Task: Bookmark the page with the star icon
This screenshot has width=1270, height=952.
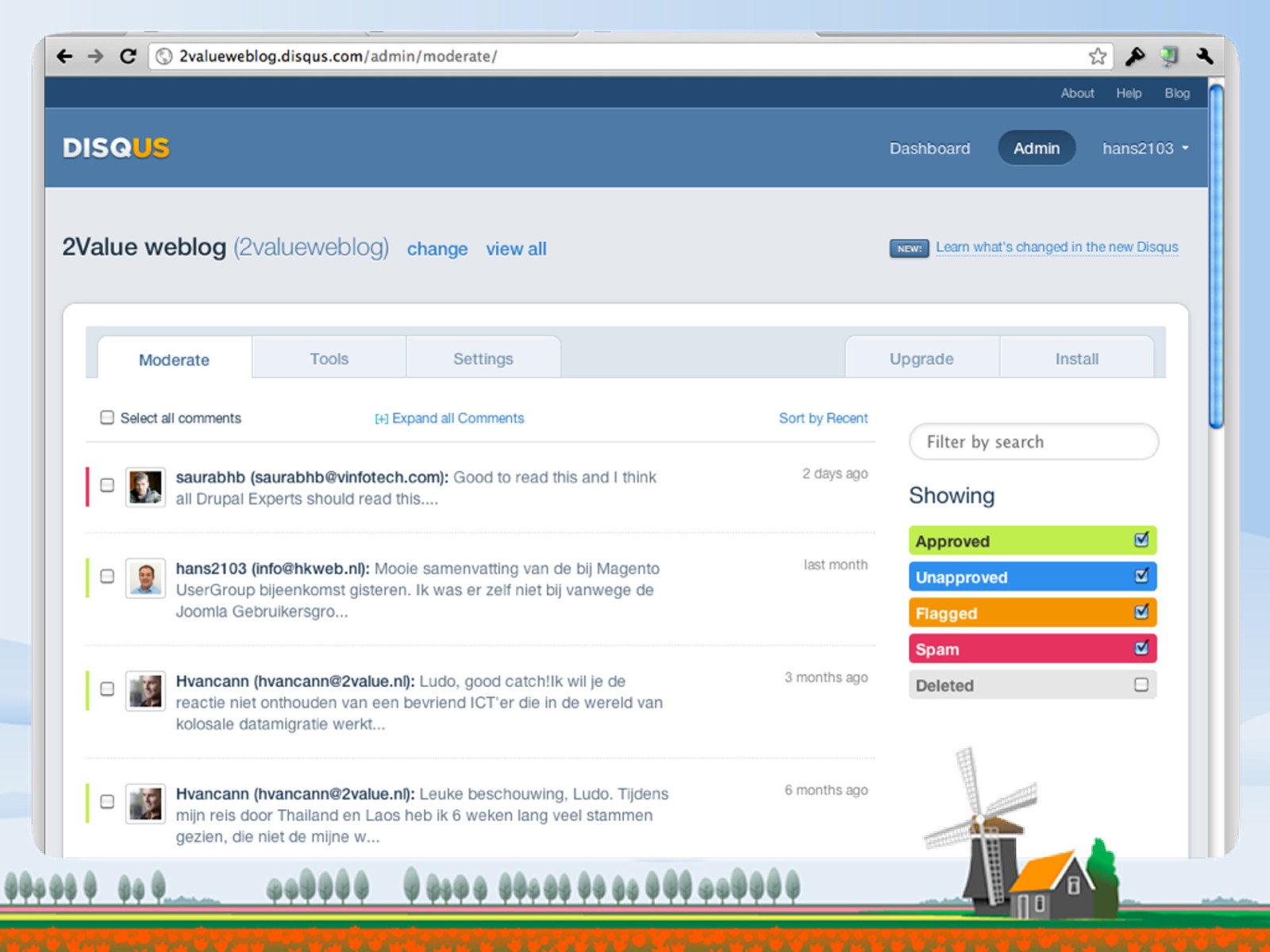Action: (1097, 56)
